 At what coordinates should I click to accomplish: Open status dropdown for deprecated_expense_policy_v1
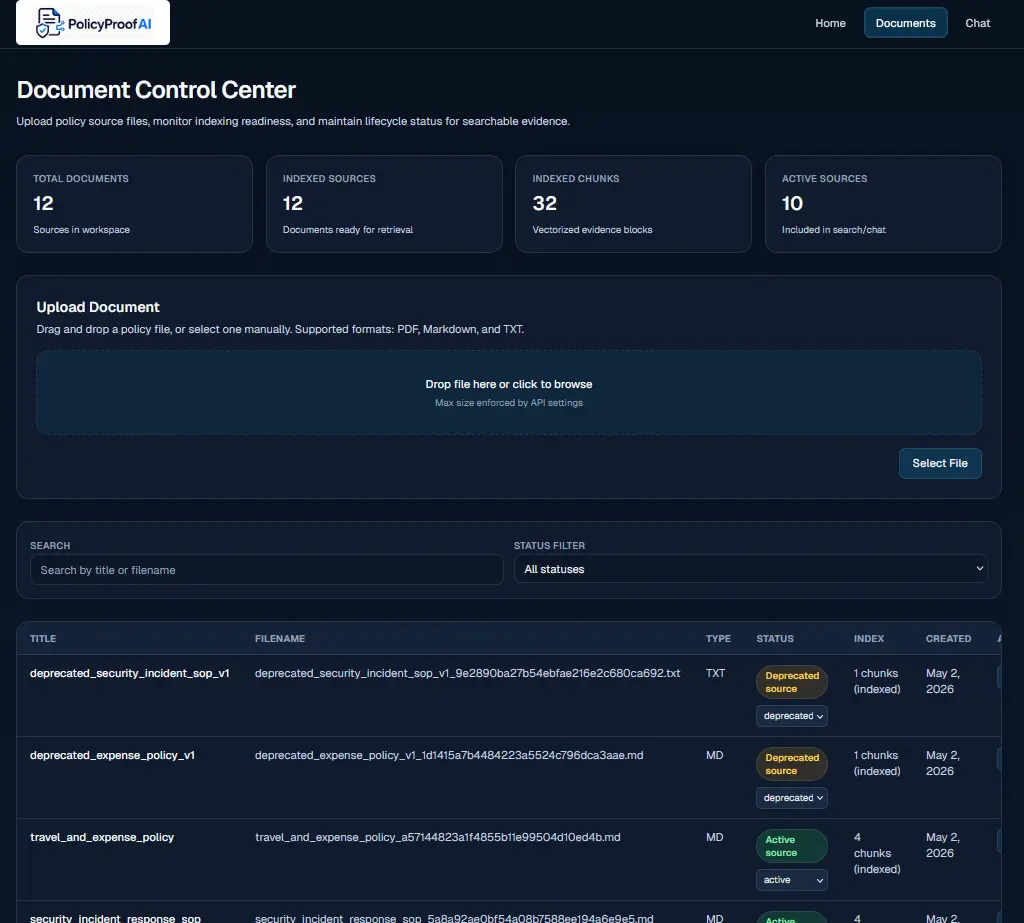792,798
